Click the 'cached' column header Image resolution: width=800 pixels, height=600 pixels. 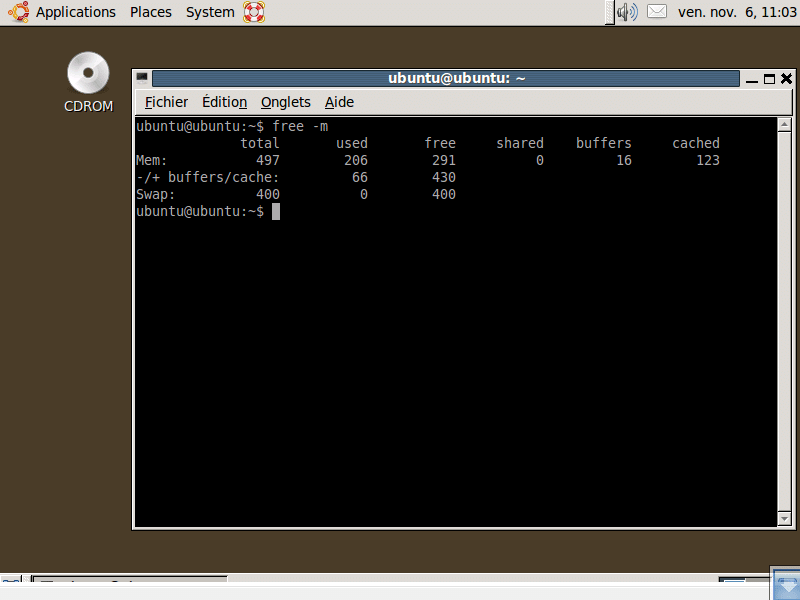pyautogui.click(x=696, y=143)
